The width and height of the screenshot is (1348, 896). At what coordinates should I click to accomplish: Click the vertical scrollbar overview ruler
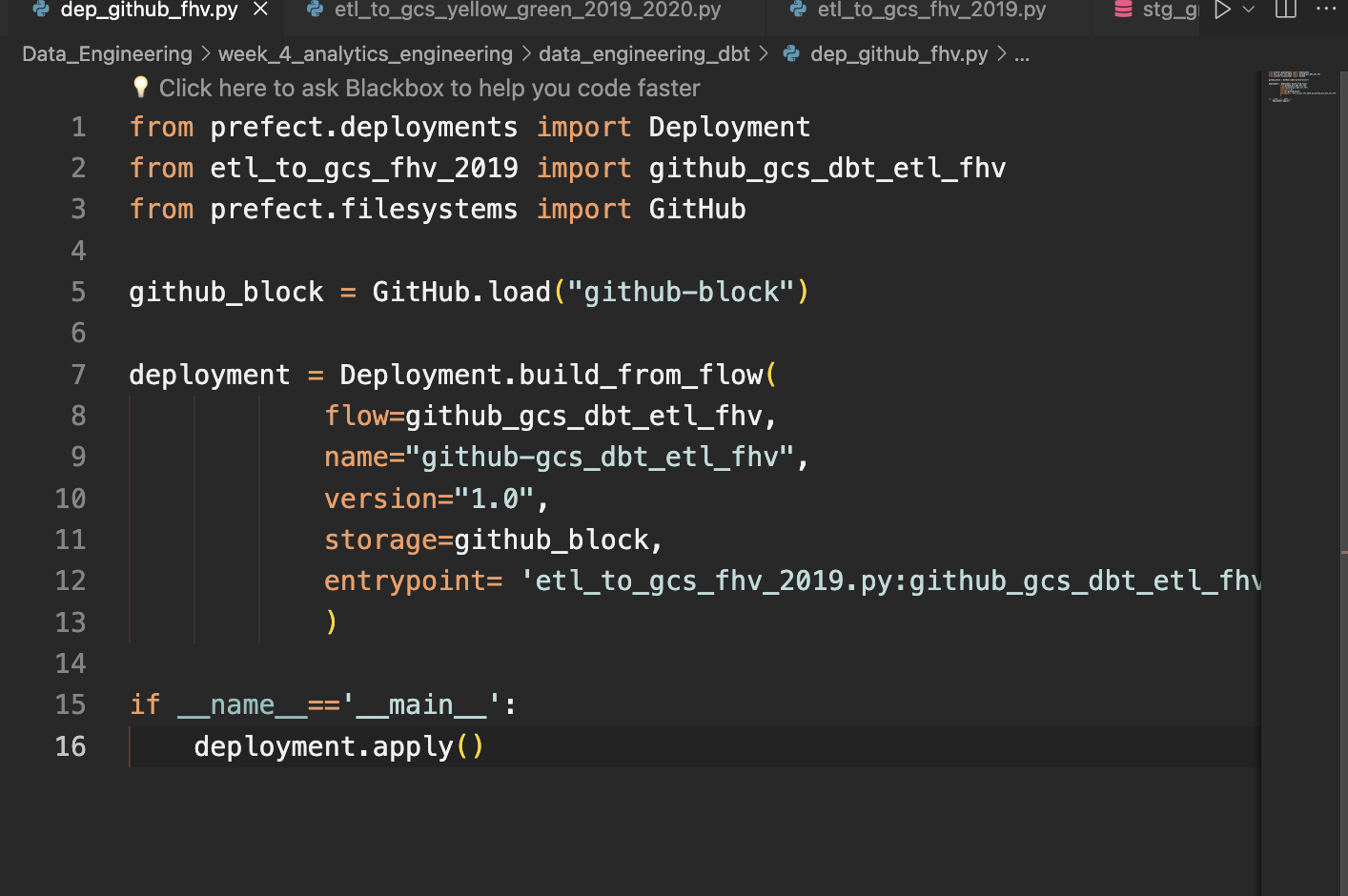click(x=1343, y=482)
